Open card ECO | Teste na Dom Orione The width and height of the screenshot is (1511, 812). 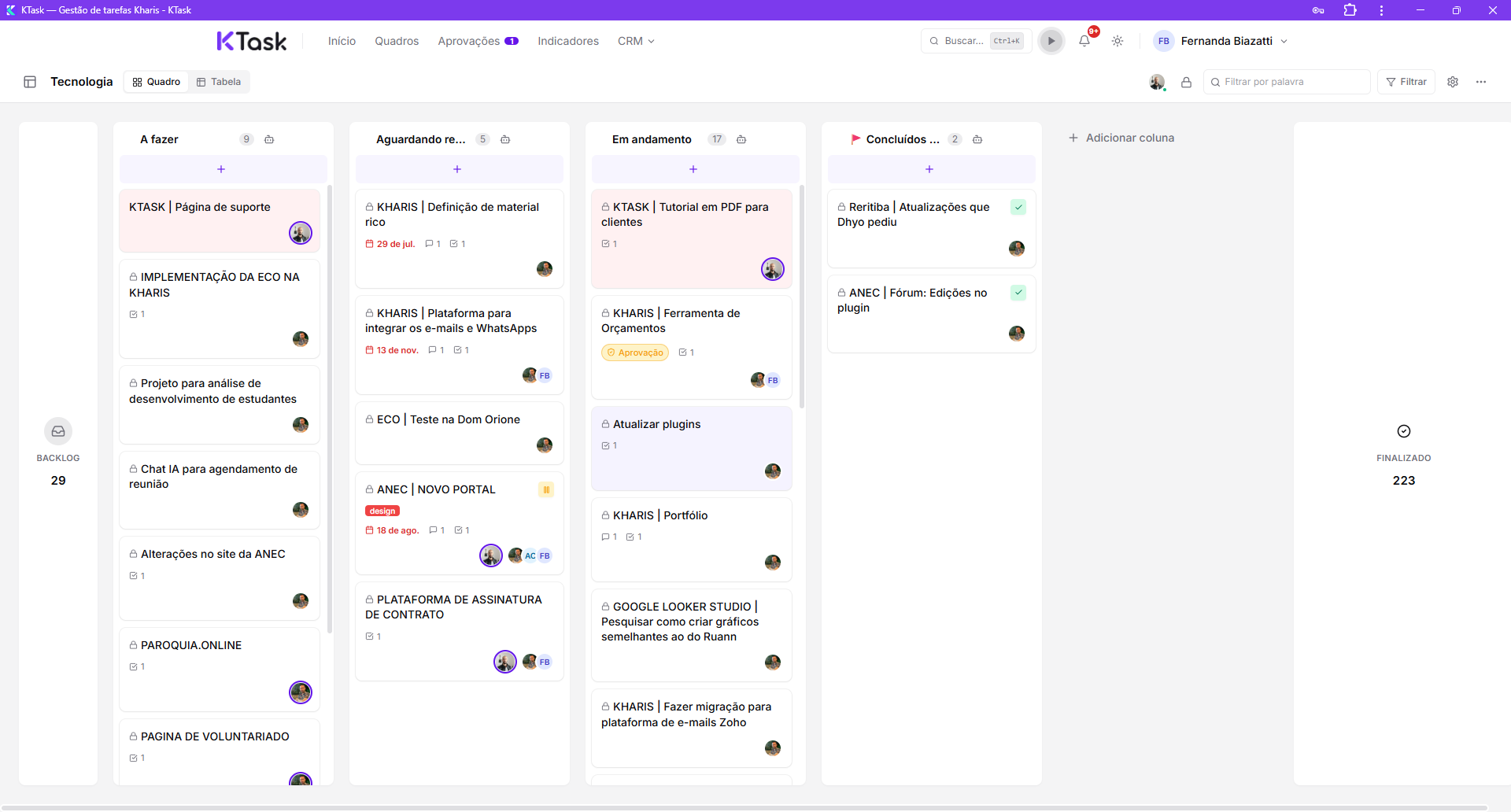click(x=460, y=433)
